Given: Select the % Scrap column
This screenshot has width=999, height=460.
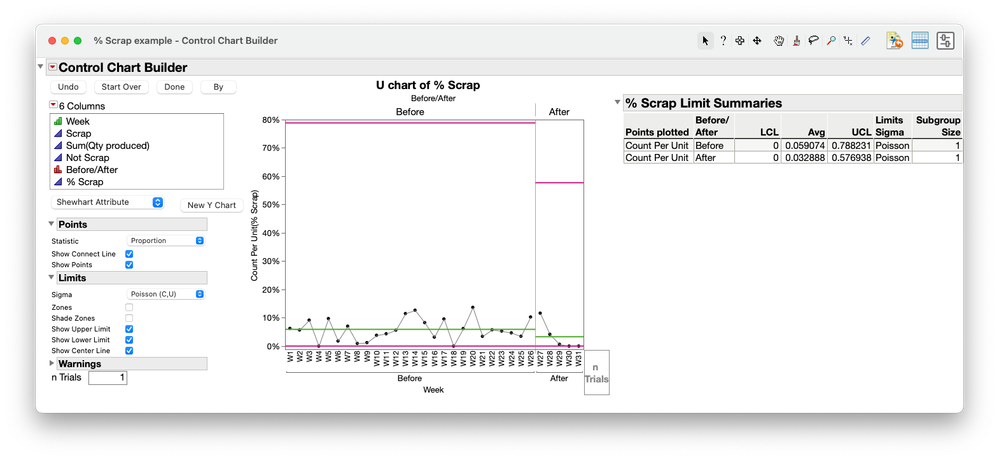Looking at the screenshot, I should [84, 182].
